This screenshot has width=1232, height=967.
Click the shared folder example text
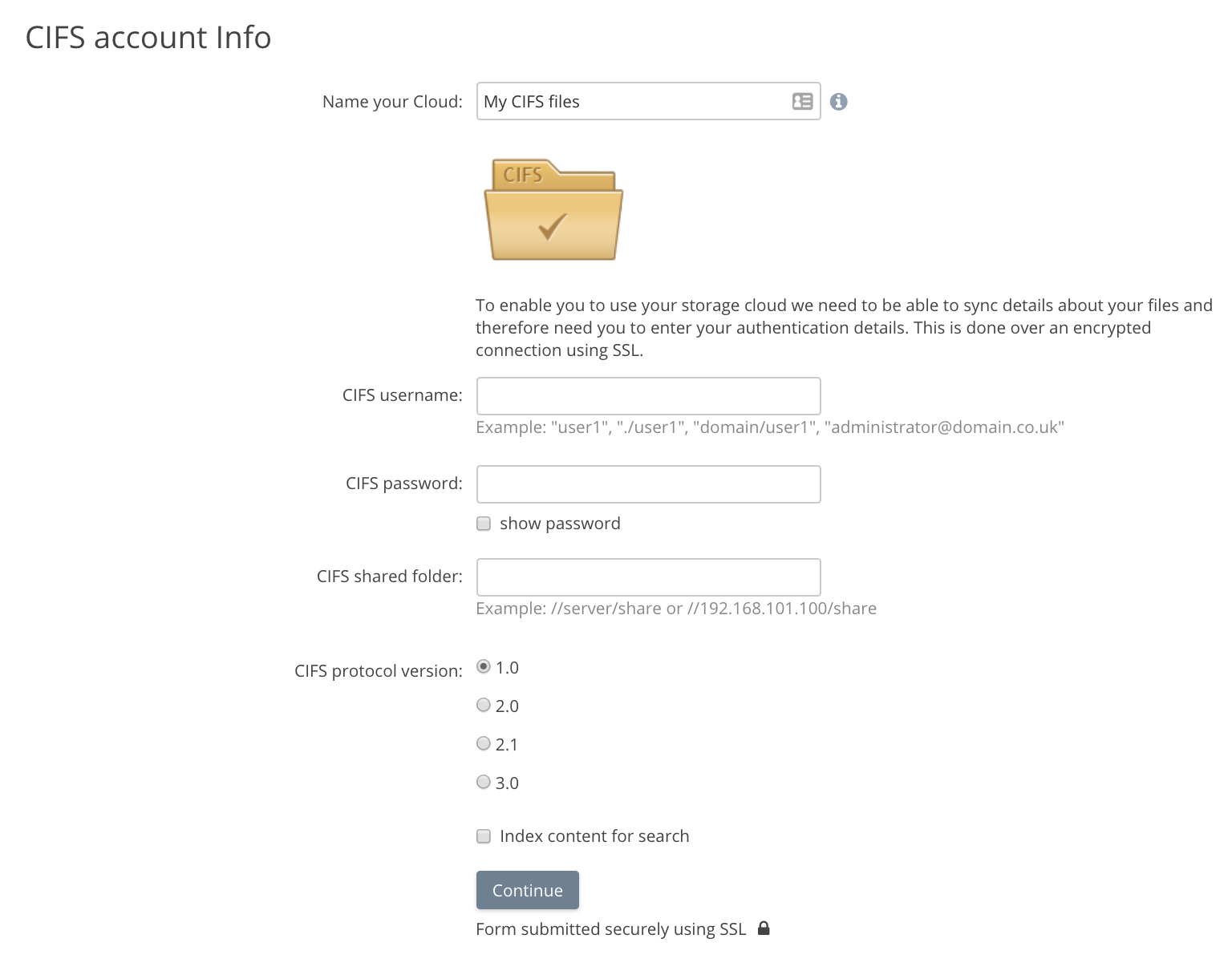676,608
